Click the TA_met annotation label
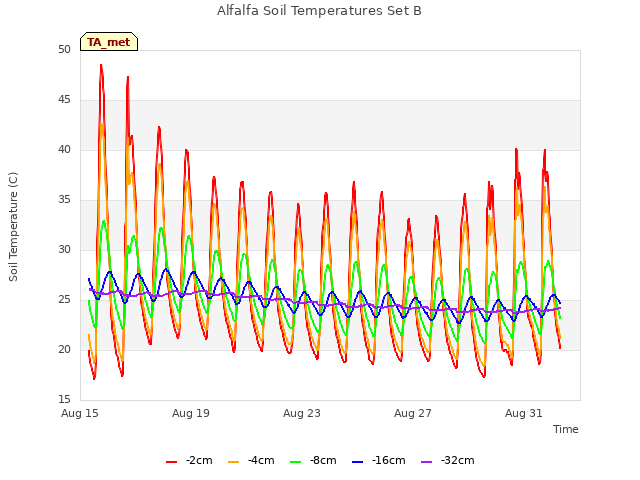The height and width of the screenshot is (480, 640). coord(109,42)
